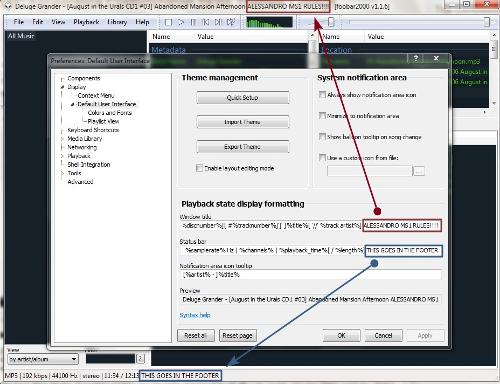This screenshot has width=500, height=384.
Task: Click the Play toolbar button
Action: (181, 22)
